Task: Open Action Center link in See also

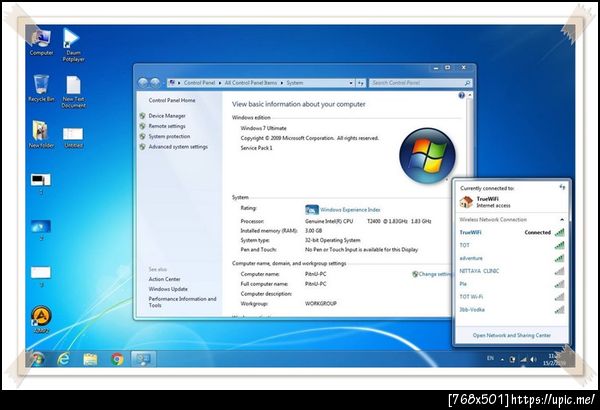Action: pyautogui.click(x=164, y=279)
